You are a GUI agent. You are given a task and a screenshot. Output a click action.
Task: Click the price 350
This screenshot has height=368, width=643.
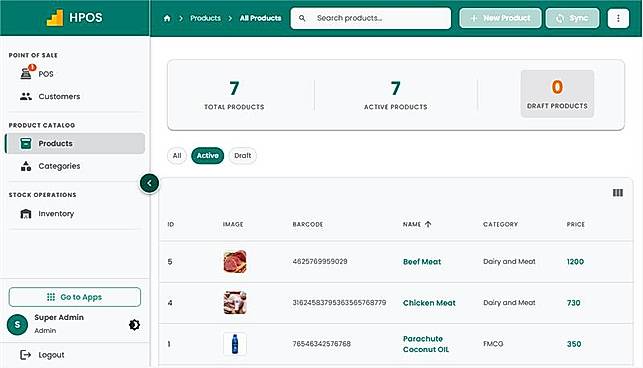tap(574, 344)
